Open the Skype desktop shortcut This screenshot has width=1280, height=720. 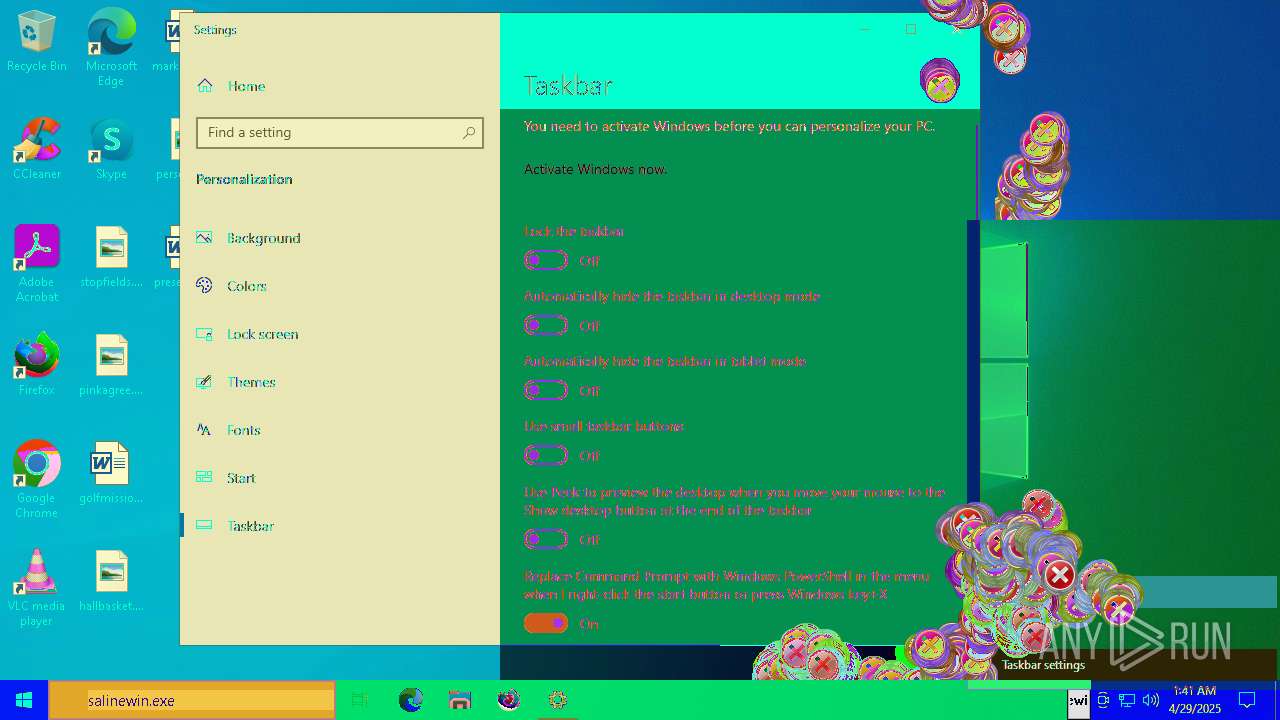point(111,149)
